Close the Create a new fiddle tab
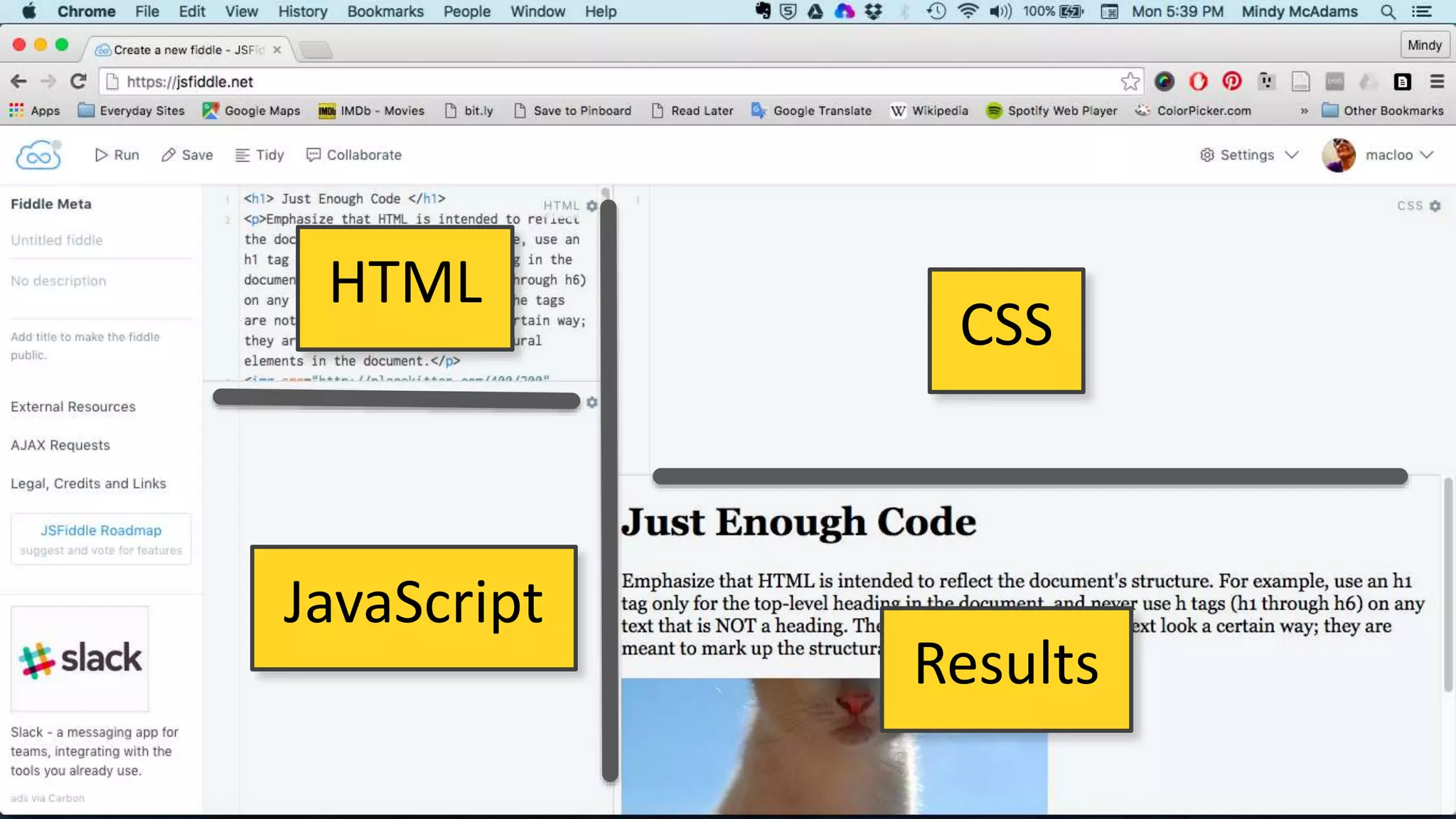The width and height of the screenshot is (1456, 819). pos(277,50)
